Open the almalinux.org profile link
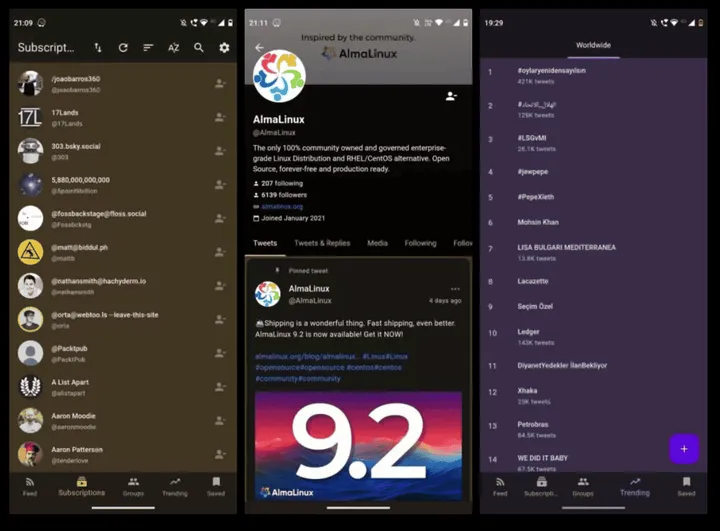Image resolution: width=720 pixels, height=531 pixels. 282,206
